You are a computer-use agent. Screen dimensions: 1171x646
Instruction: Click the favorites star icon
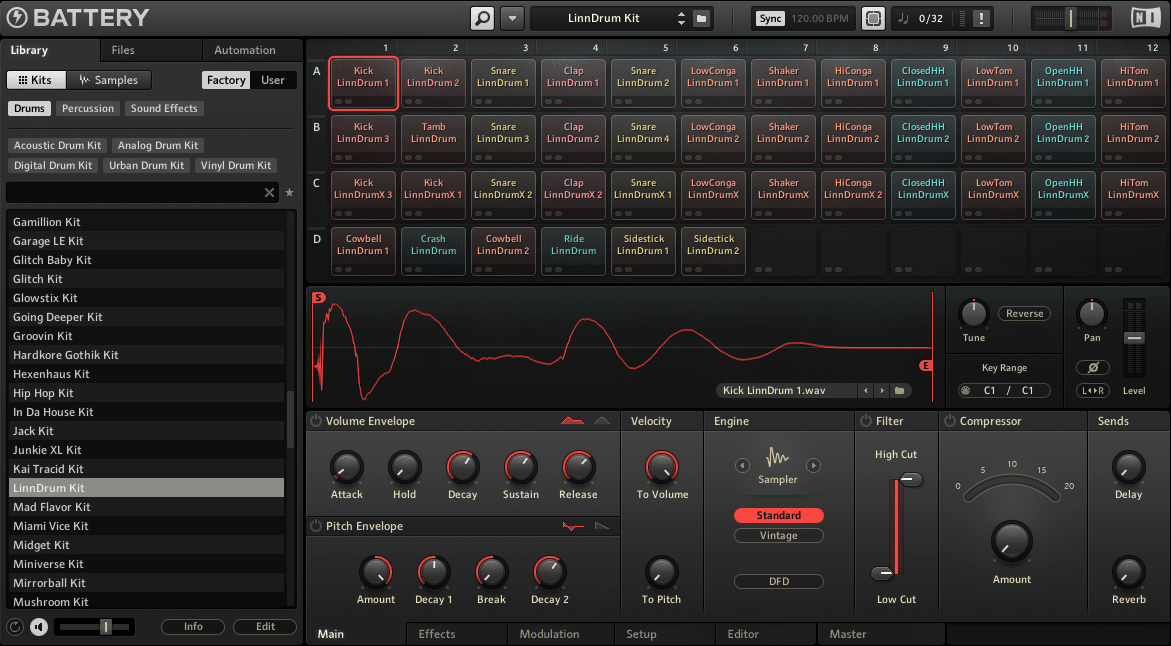coord(290,193)
